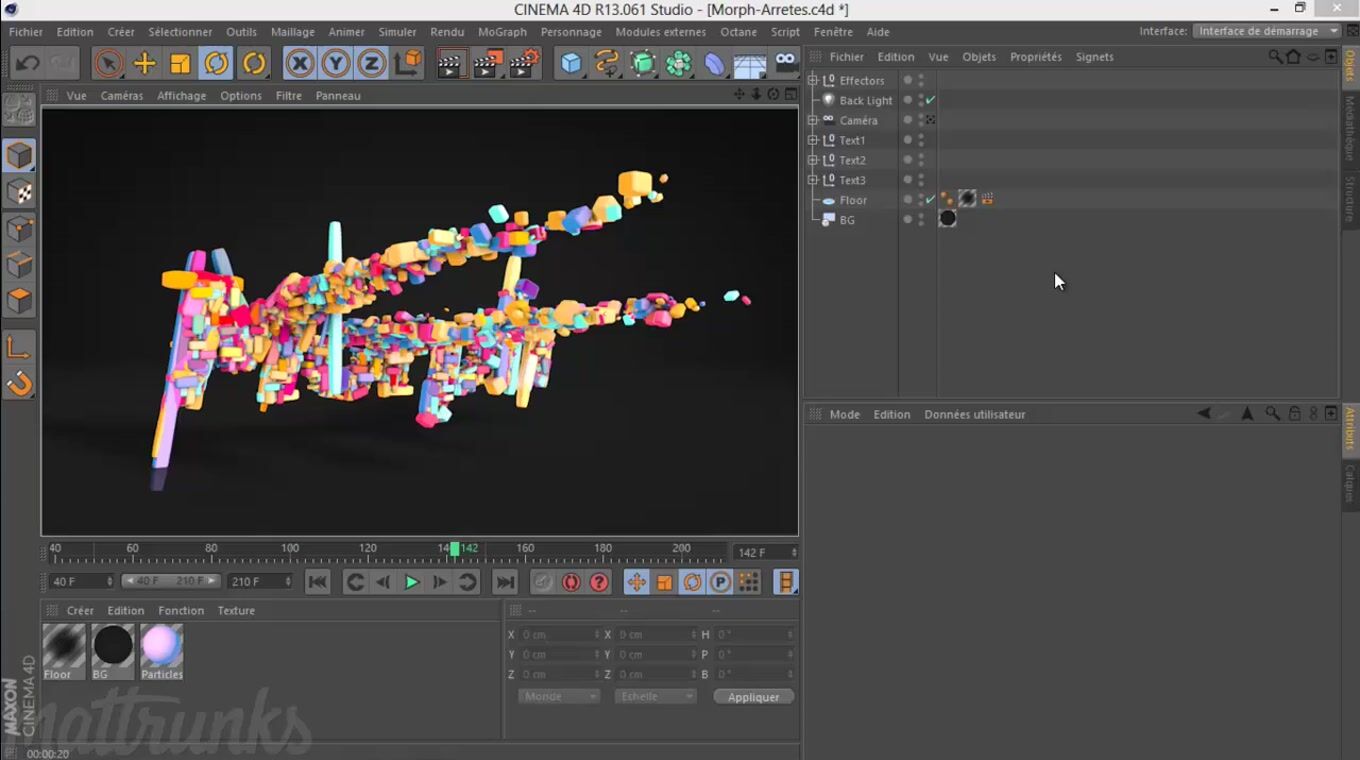Add a Cube primitive object
Image resolution: width=1360 pixels, height=760 pixels.
(x=571, y=64)
